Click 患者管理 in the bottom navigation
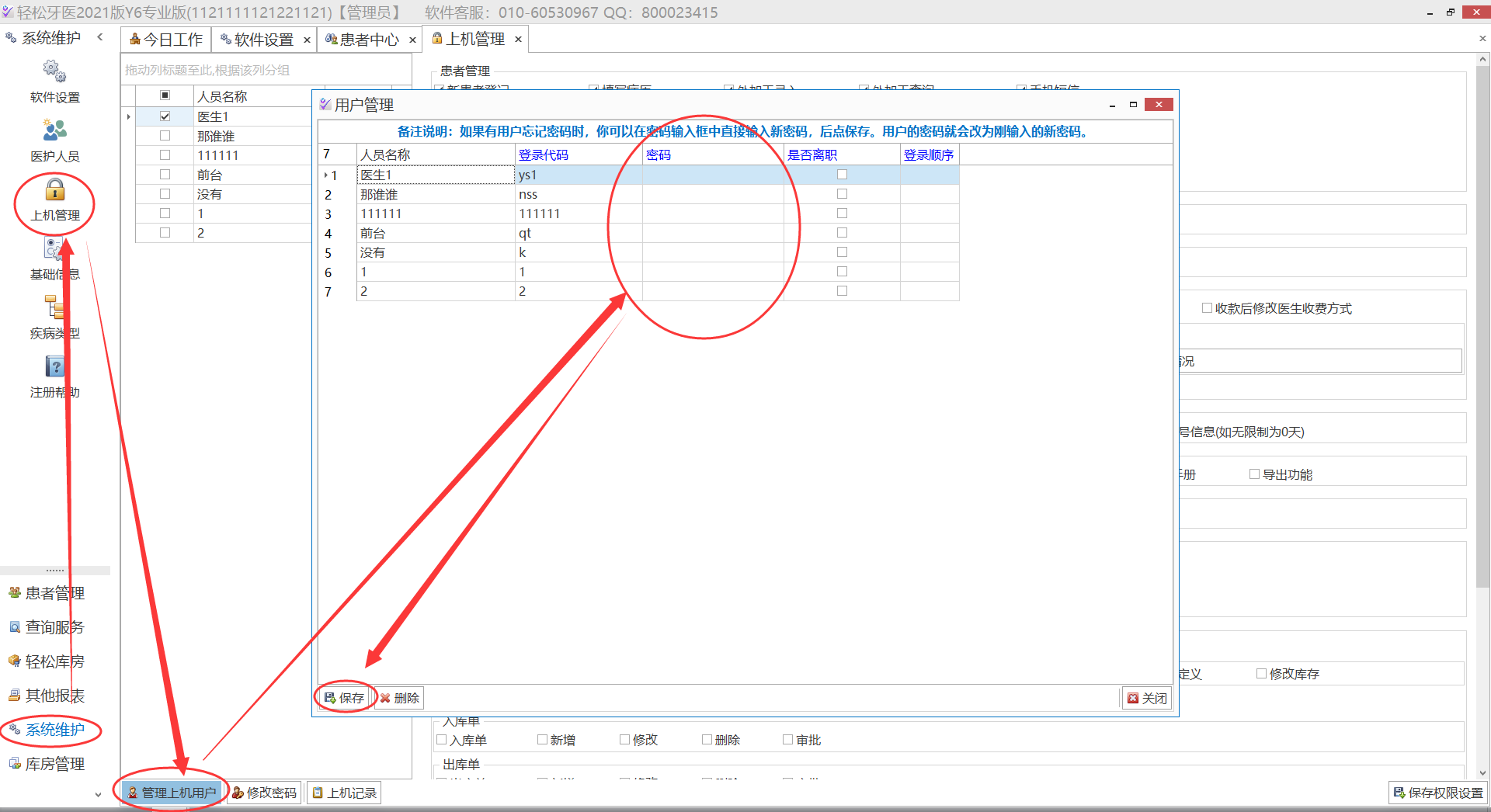Viewport: 1491px width, 812px height. [x=54, y=593]
